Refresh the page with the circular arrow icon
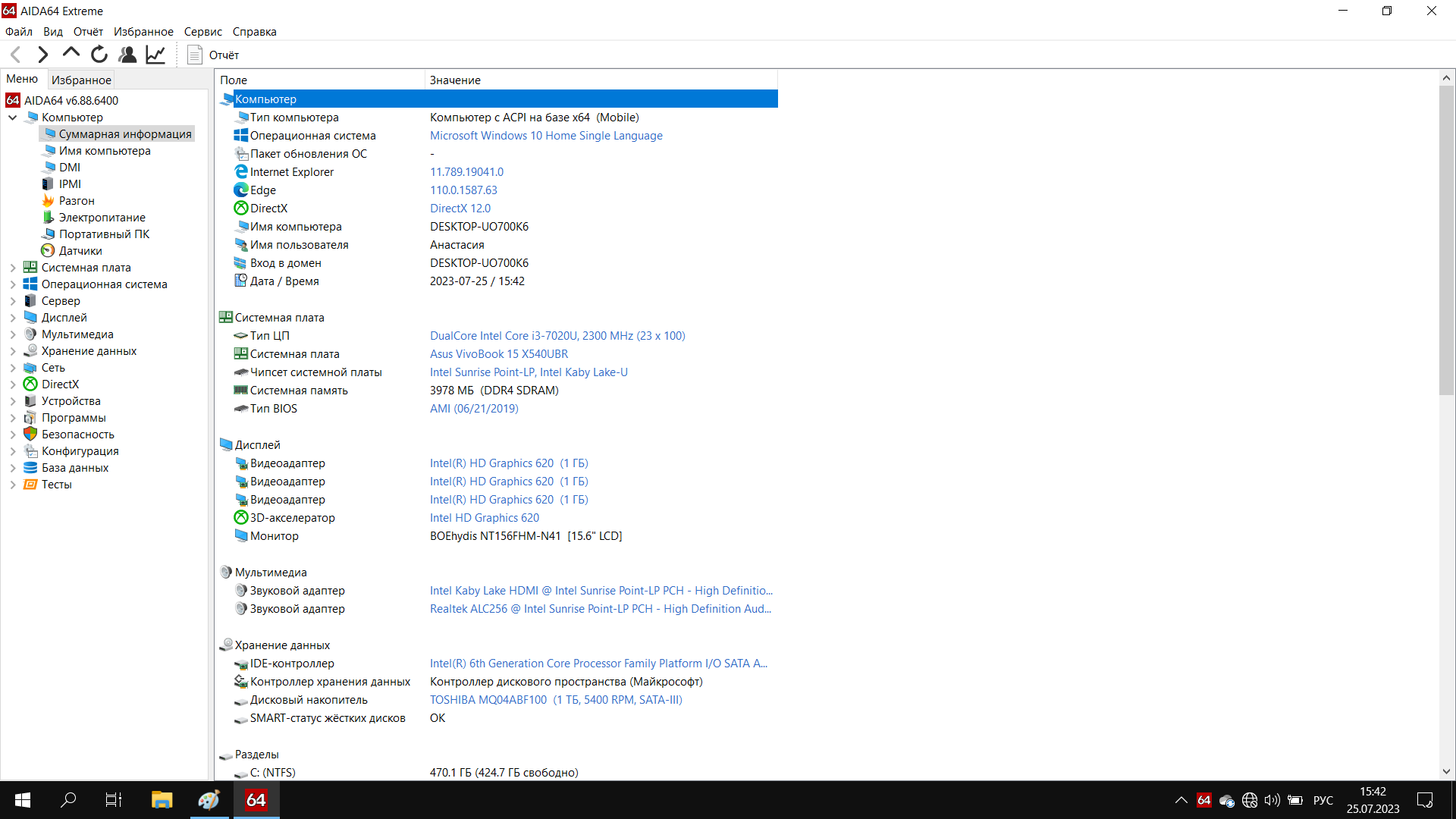The height and width of the screenshot is (819, 1456). tap(99, 55)
